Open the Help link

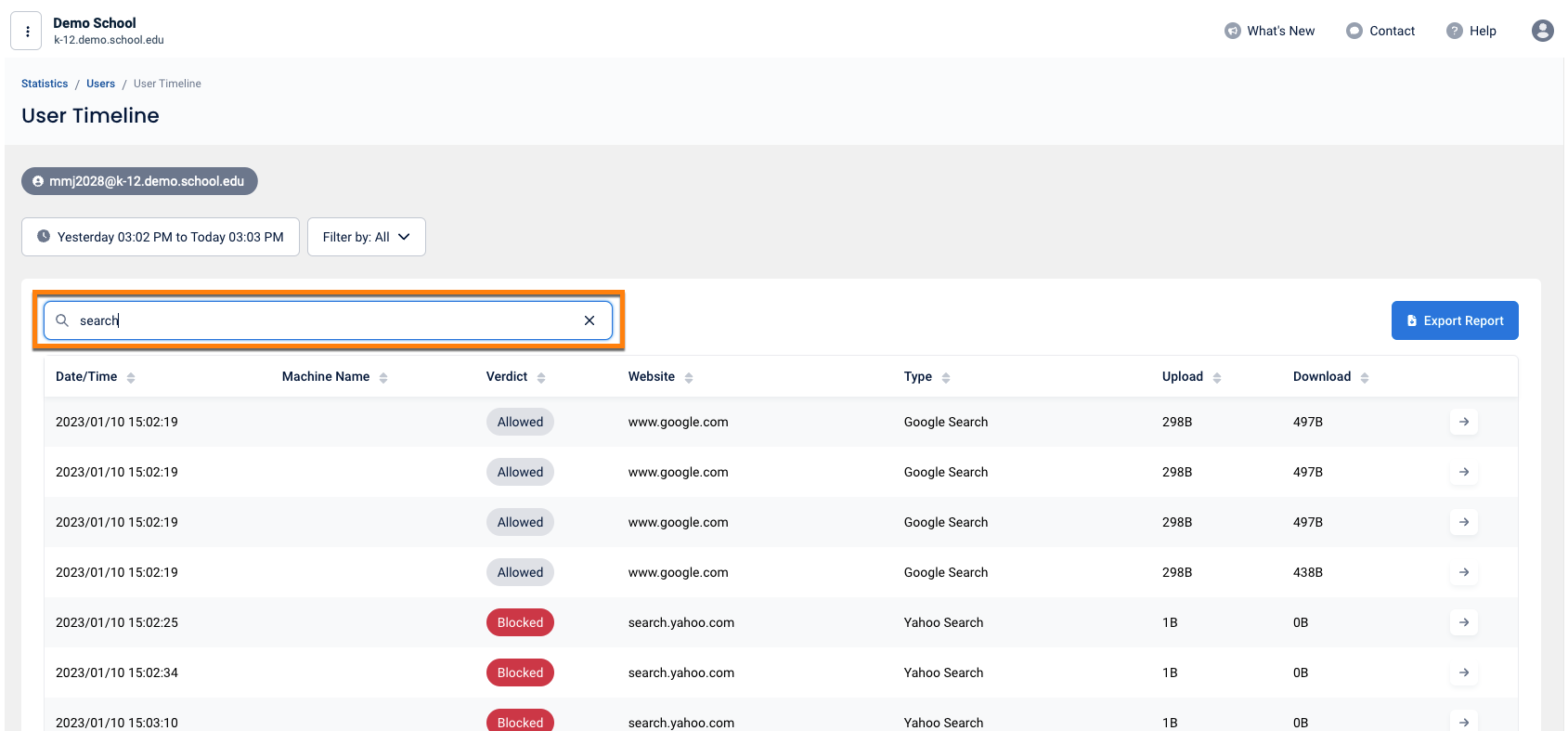(x=1471, y=31)
